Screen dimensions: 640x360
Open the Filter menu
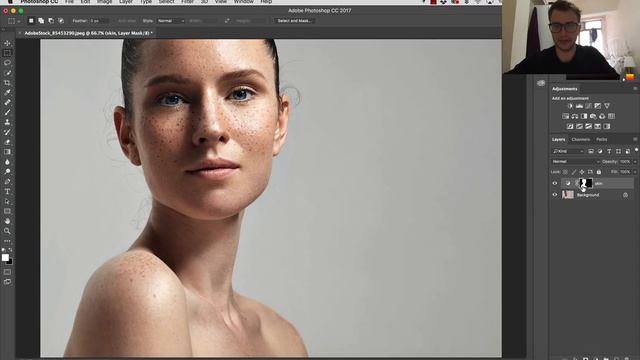point(187,2)
